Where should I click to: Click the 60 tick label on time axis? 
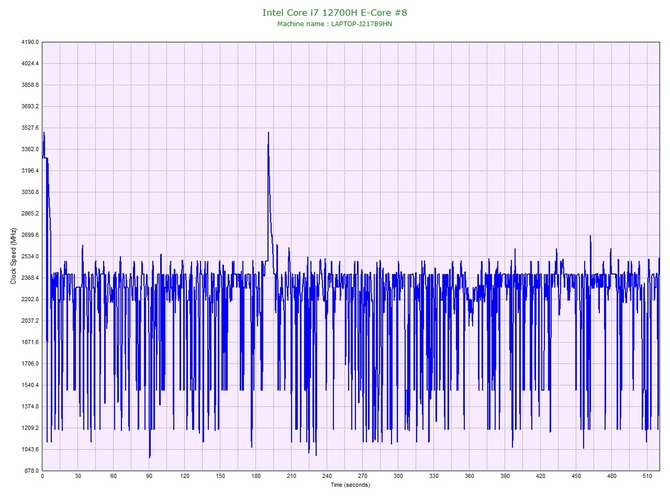tap(113, 476)
